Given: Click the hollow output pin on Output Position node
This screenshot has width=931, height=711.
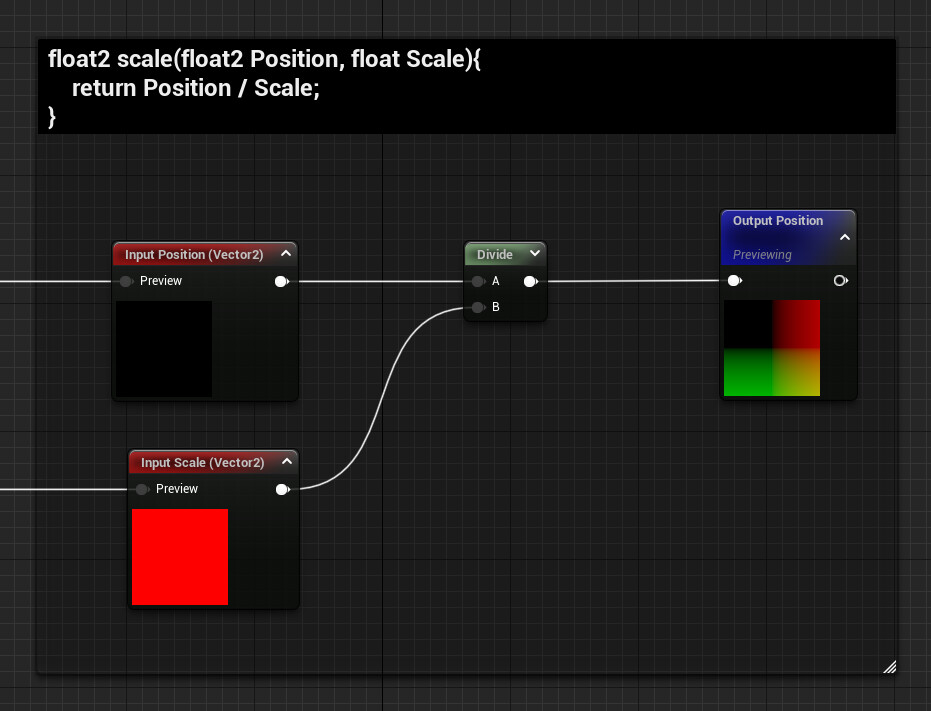Looking at the screenshot, I should click(x=840, y=281).
